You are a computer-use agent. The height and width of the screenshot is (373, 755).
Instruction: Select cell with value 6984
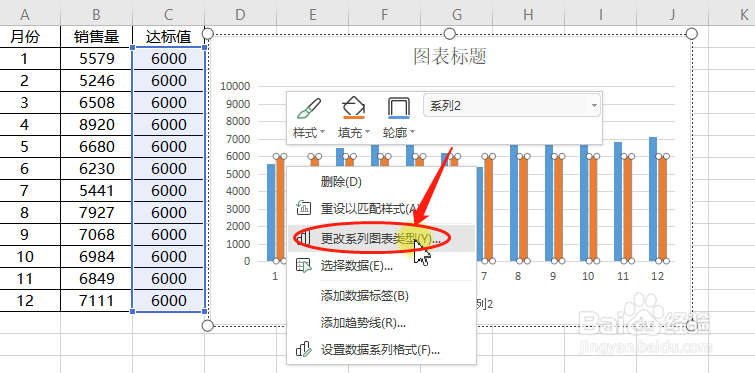pyautogui.click(x=96, y=257)
